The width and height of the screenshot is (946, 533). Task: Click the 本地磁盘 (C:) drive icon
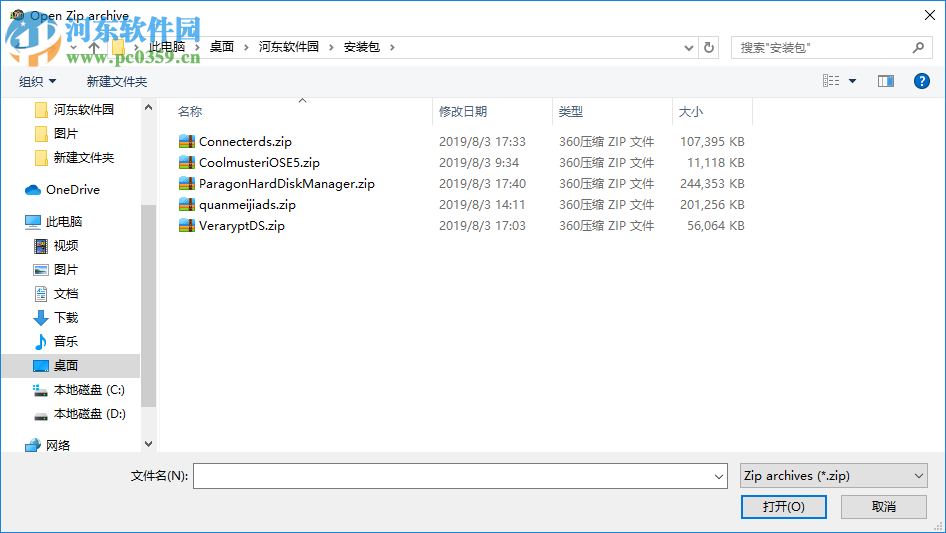(x=40, y=391)
